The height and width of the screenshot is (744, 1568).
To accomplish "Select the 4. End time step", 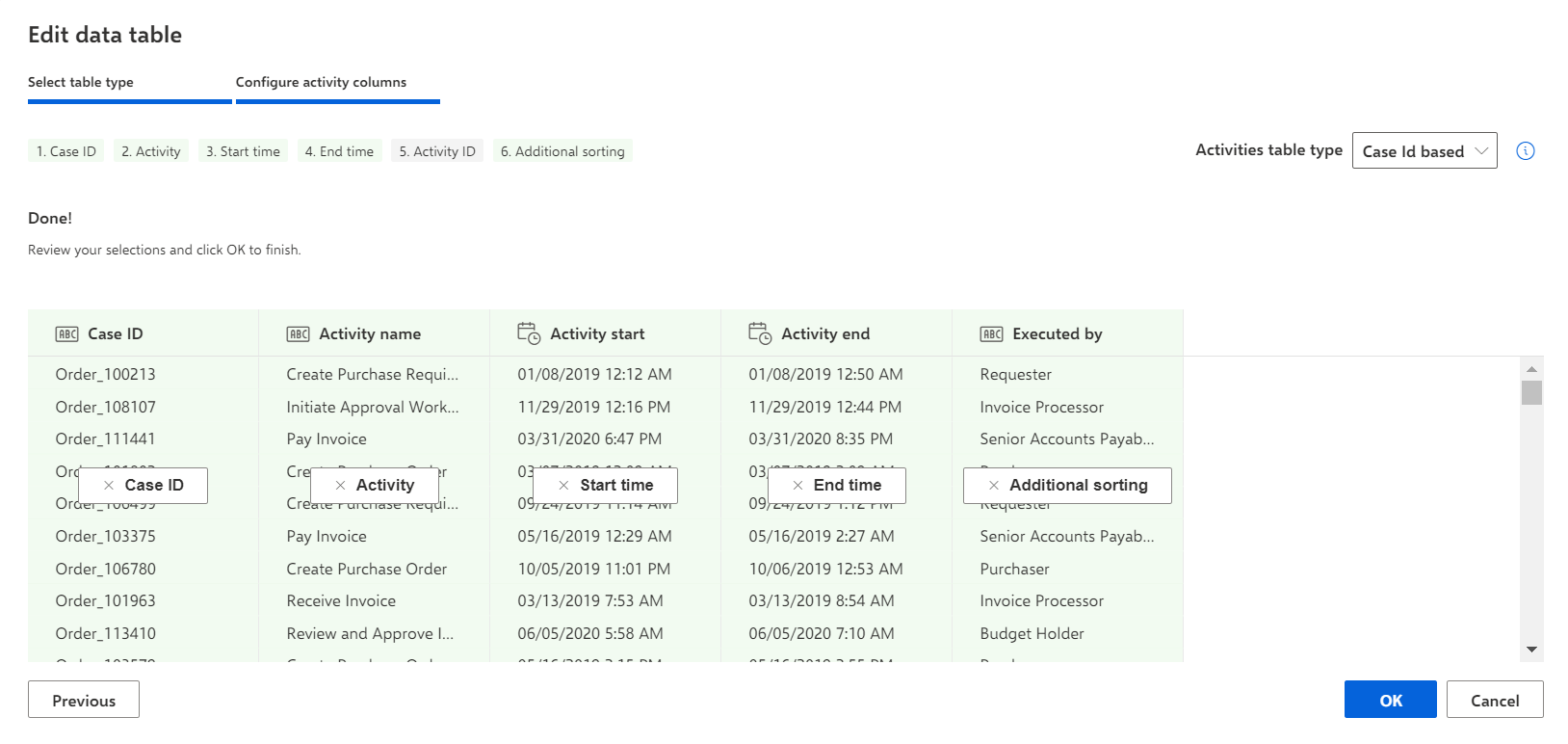I will click(339, 151).
